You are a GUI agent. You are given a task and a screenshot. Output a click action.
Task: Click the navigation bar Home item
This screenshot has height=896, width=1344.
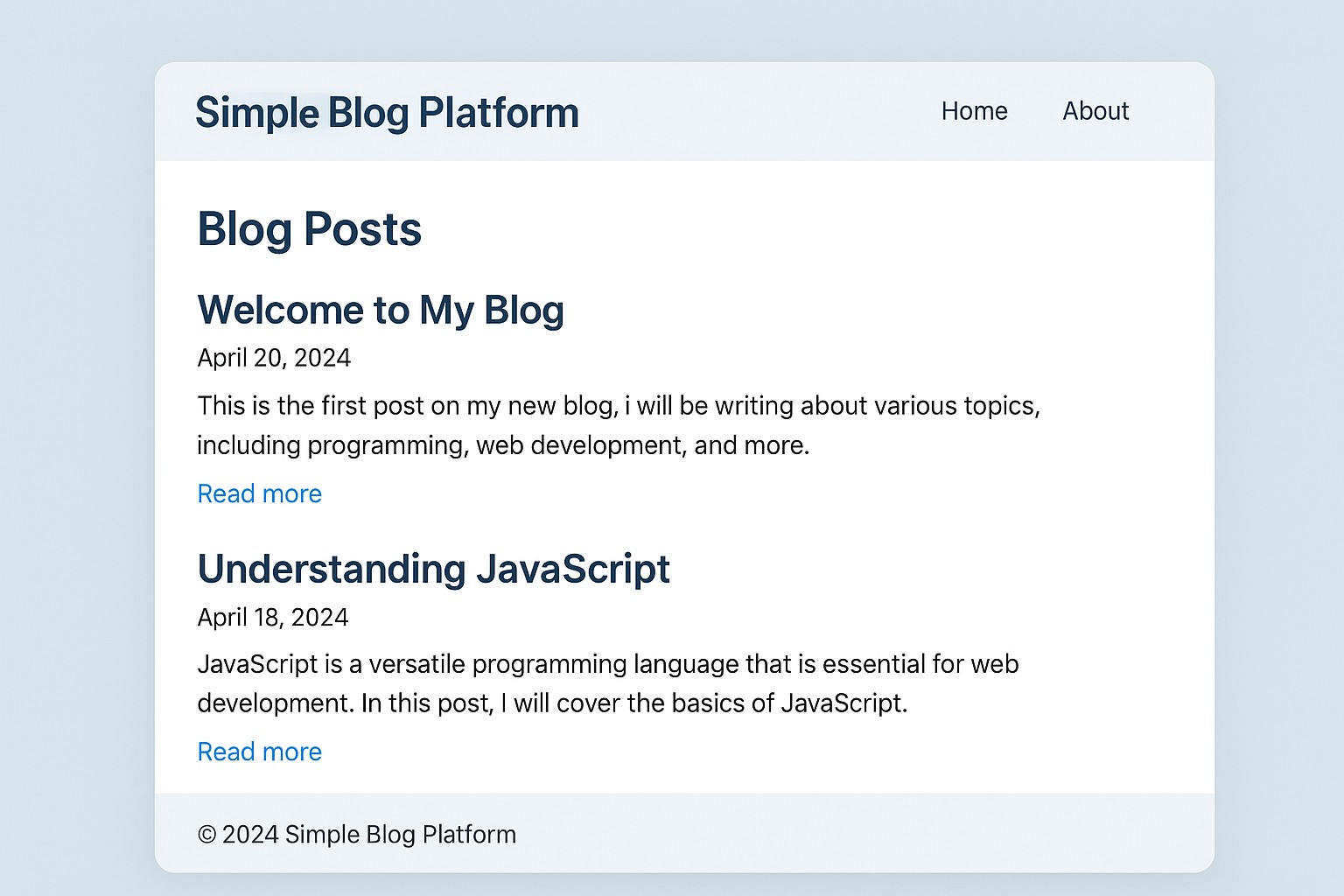[x=975, y=111]
